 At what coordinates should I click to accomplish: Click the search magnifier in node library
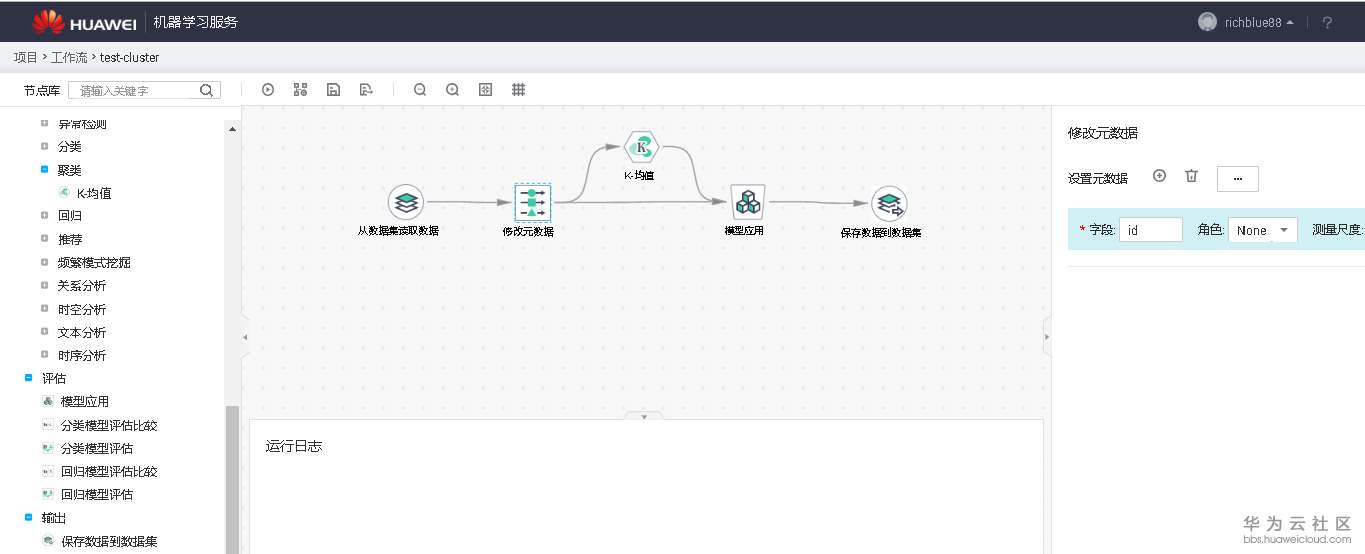[x=206, y=90]
